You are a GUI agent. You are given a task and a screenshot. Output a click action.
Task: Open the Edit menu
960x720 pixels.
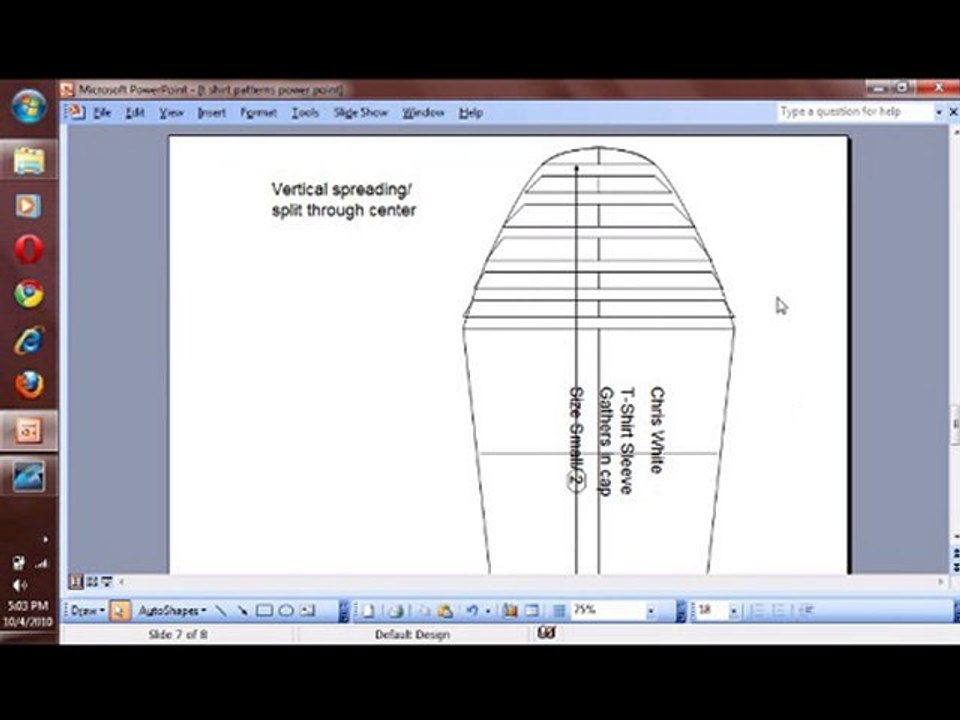pos(135,113)
